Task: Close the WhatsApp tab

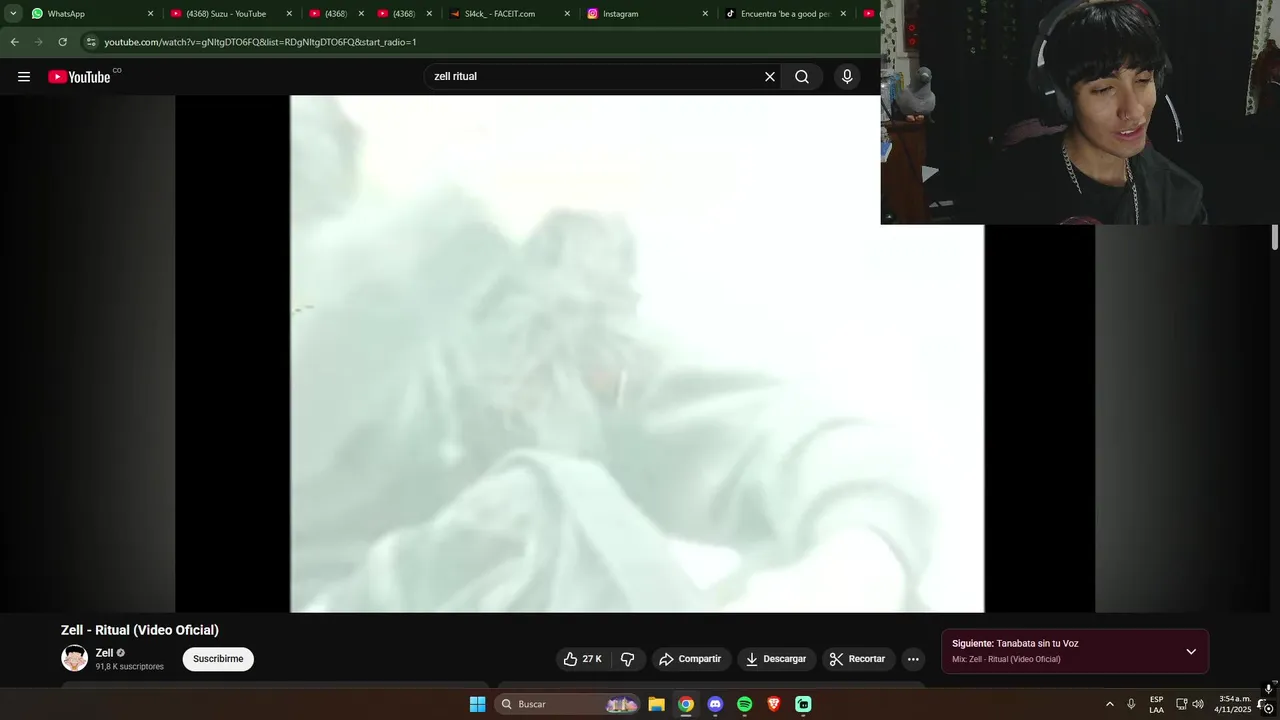Action: (x=151, y=14)
